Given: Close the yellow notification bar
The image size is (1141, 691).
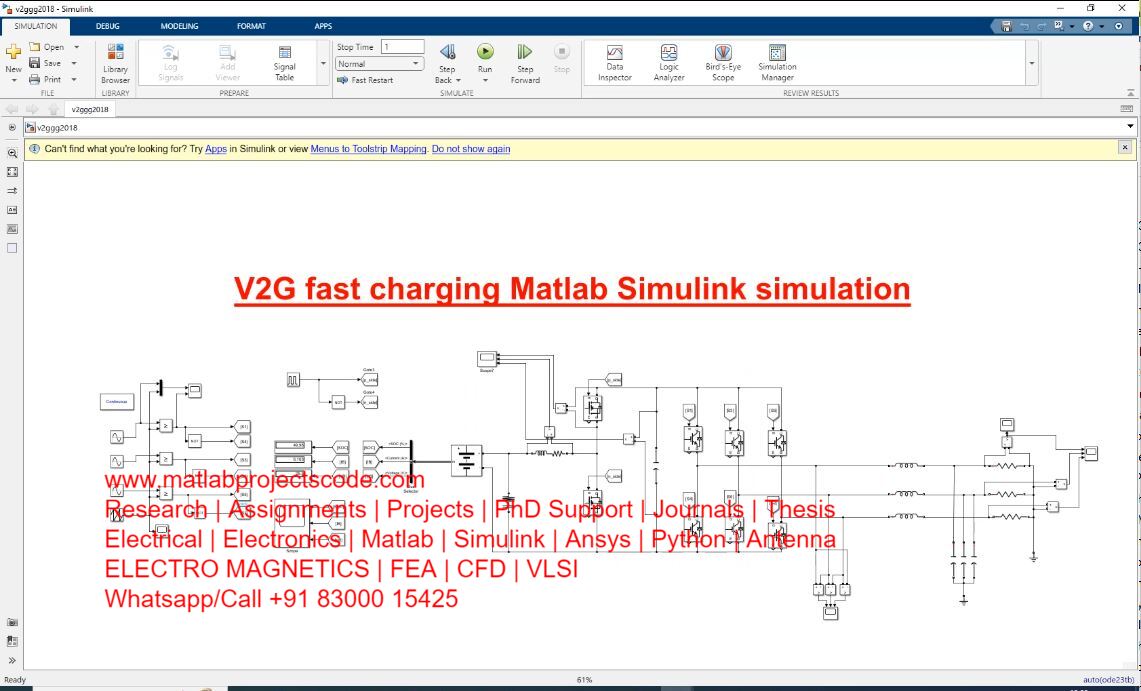Looking at the screenshot, I should click(x=1125, y=148).
